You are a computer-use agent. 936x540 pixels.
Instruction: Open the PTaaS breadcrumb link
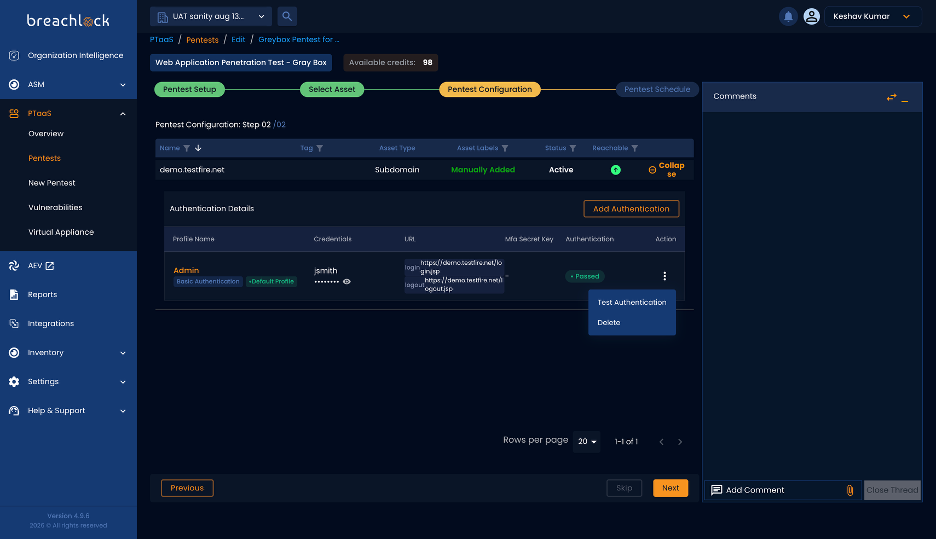[x=161, y=39]
